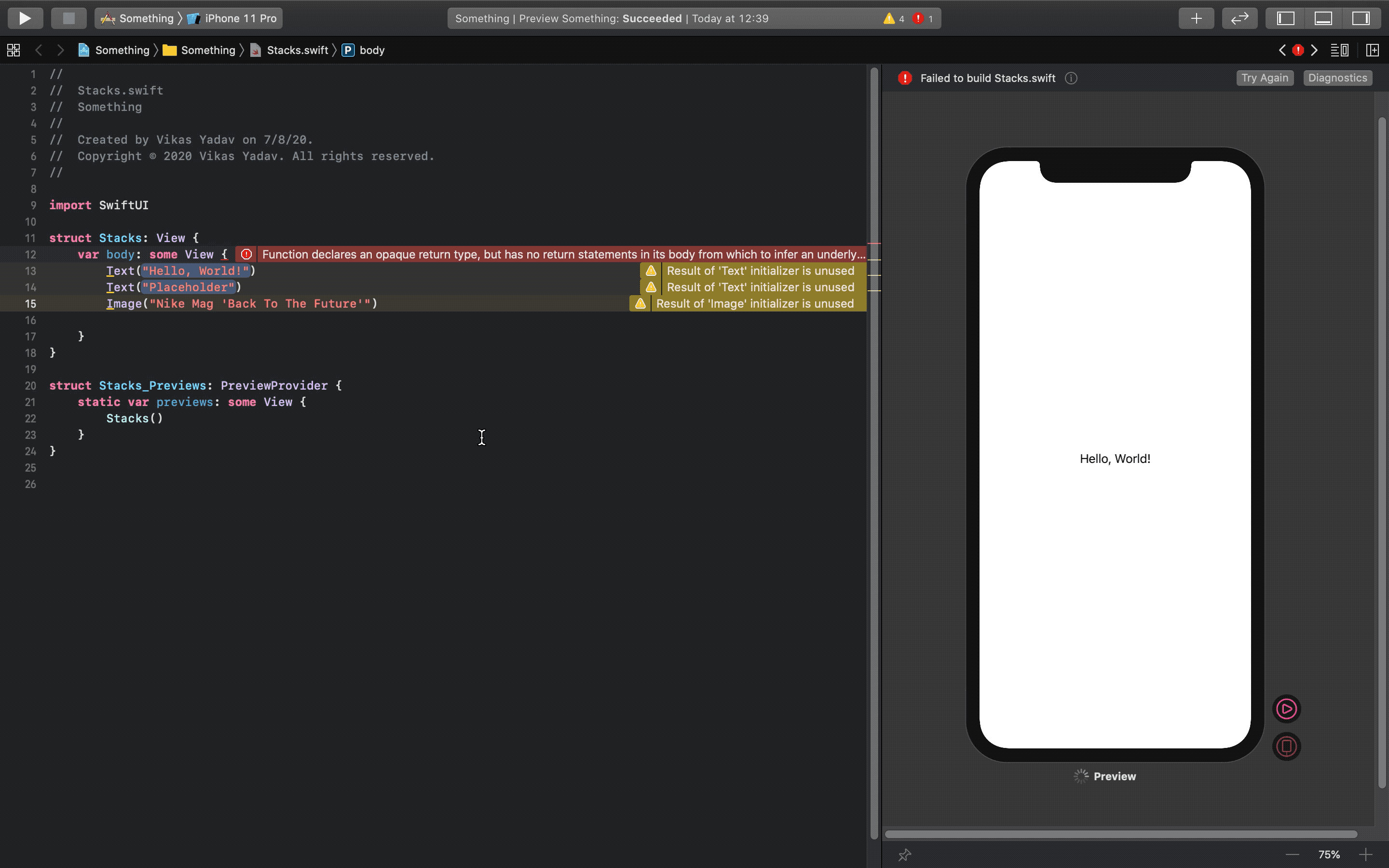
Task: Open the Library with the plus icon
Action: click(1196, 18)
